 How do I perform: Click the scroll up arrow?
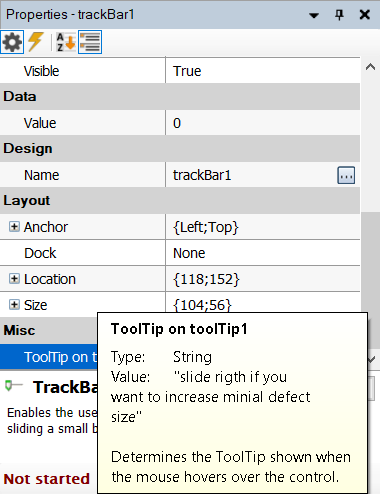[370, 67]
